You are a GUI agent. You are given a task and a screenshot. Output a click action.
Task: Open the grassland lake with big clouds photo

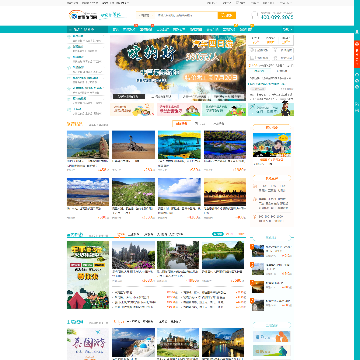click(179, 192)
